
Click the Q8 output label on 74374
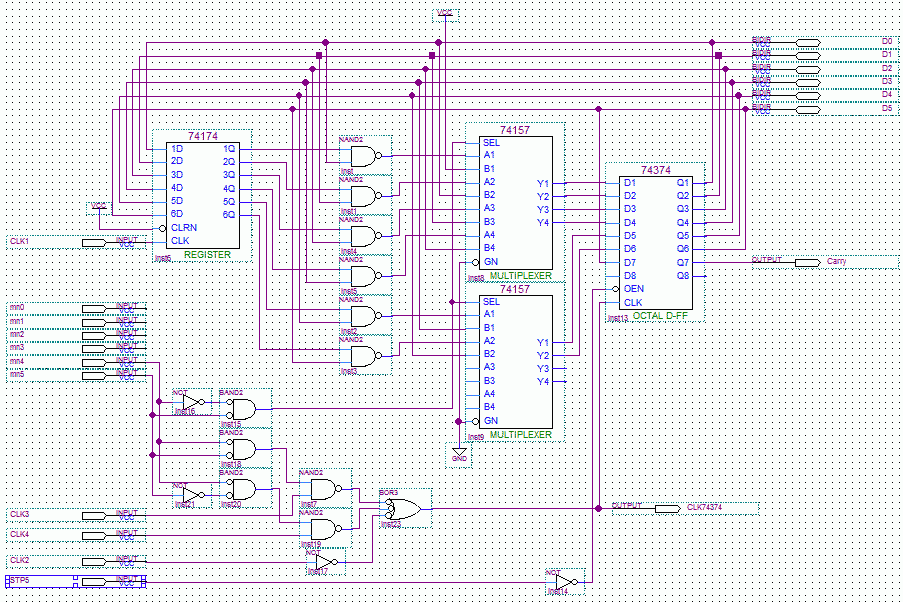tap(683, 276)
